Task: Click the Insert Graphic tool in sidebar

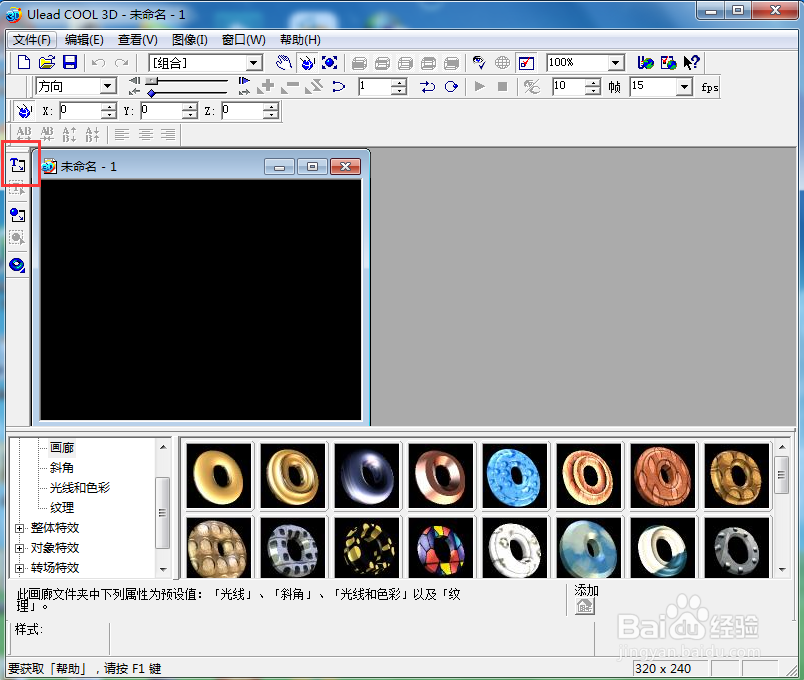Action: click(x=17, y=215)
